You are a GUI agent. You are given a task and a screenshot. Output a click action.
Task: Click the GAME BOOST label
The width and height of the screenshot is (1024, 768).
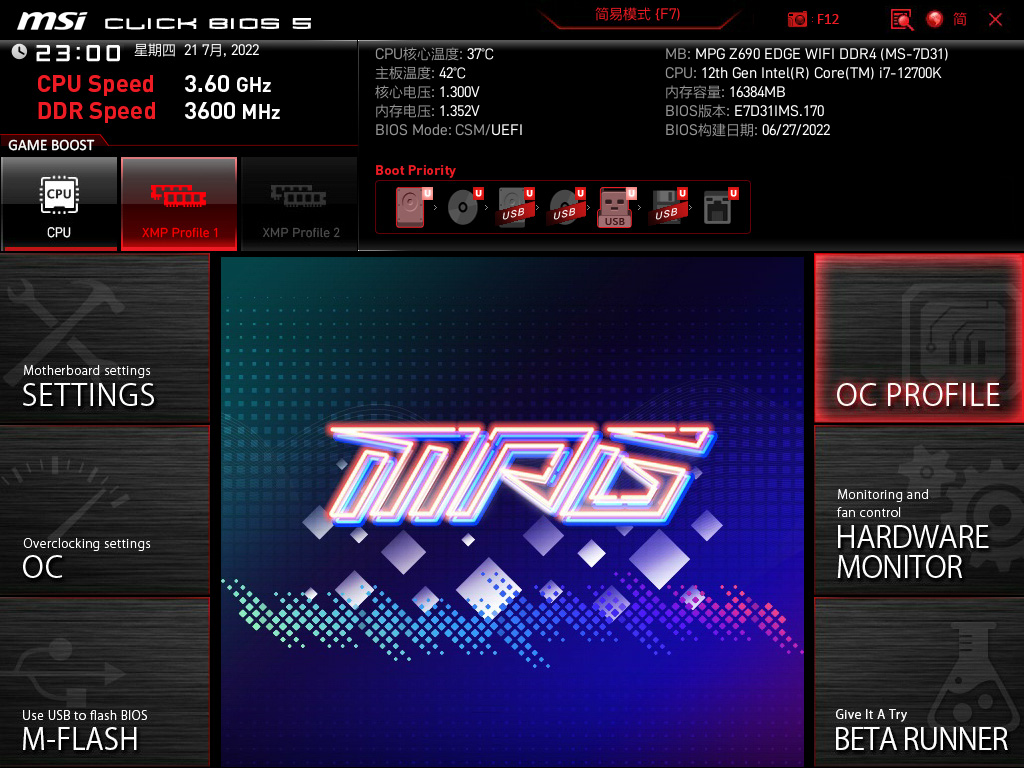coord(51,145)
